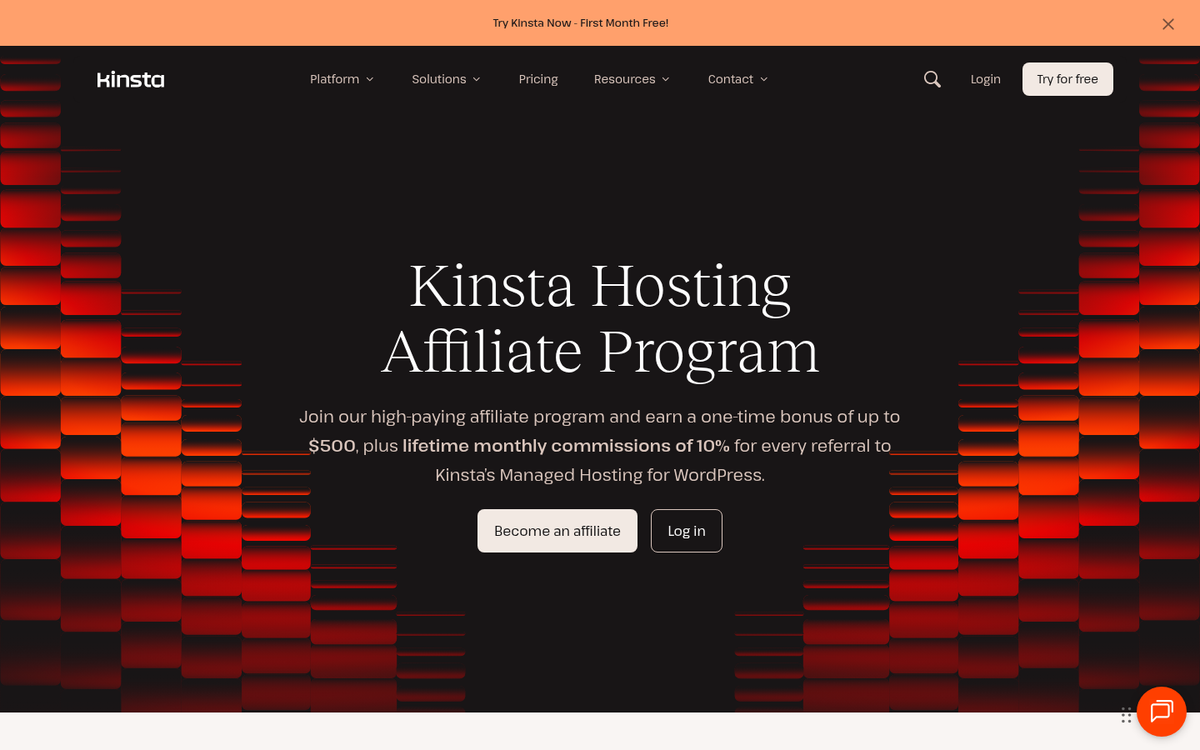The image size is (1200, 750).
Task: Open the search icon in navigation
Action: pos(932,79)
